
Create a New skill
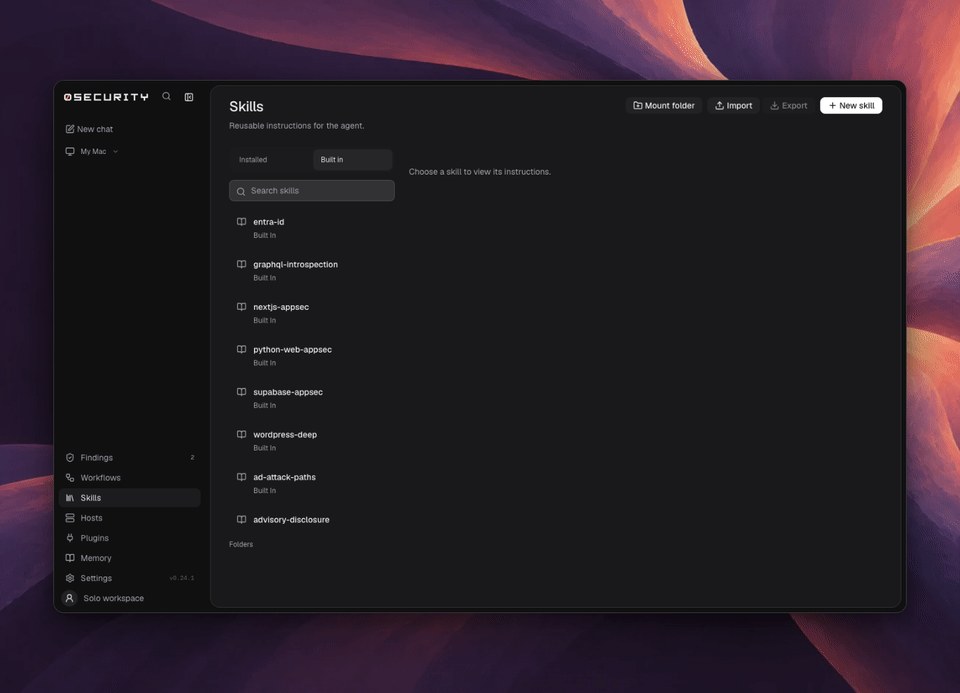tap(851, 105)
